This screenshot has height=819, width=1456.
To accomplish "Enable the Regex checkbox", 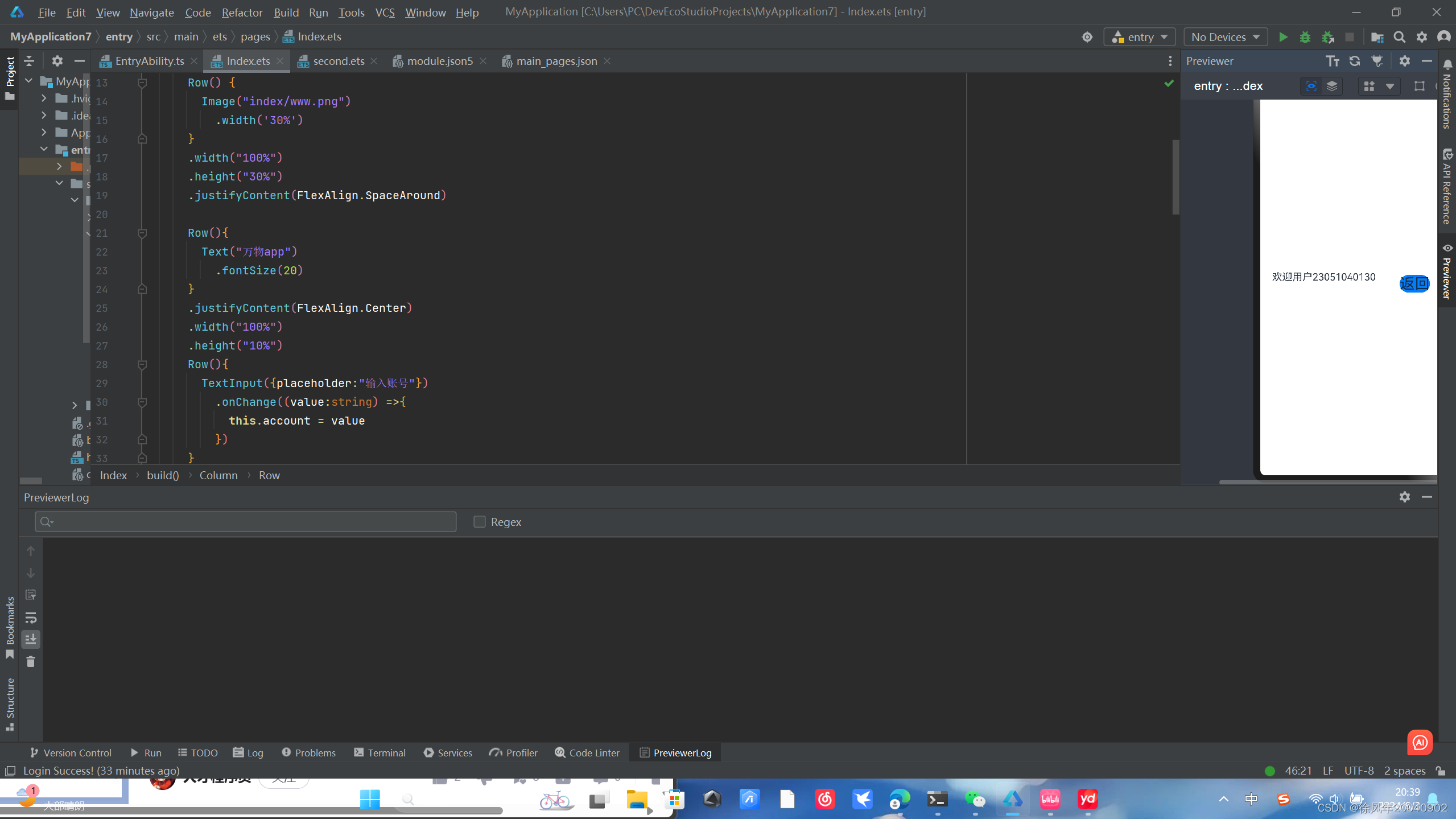I will [480, 522].
